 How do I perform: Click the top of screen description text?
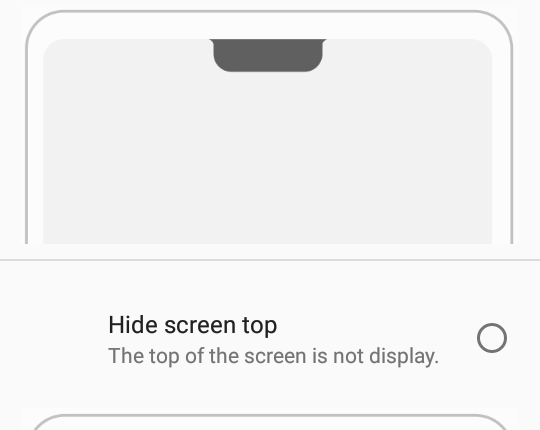[273, 356]
